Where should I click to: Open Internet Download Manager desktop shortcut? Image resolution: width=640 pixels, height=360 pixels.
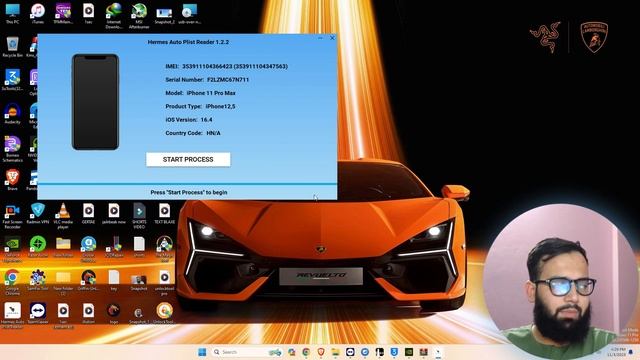113,16
